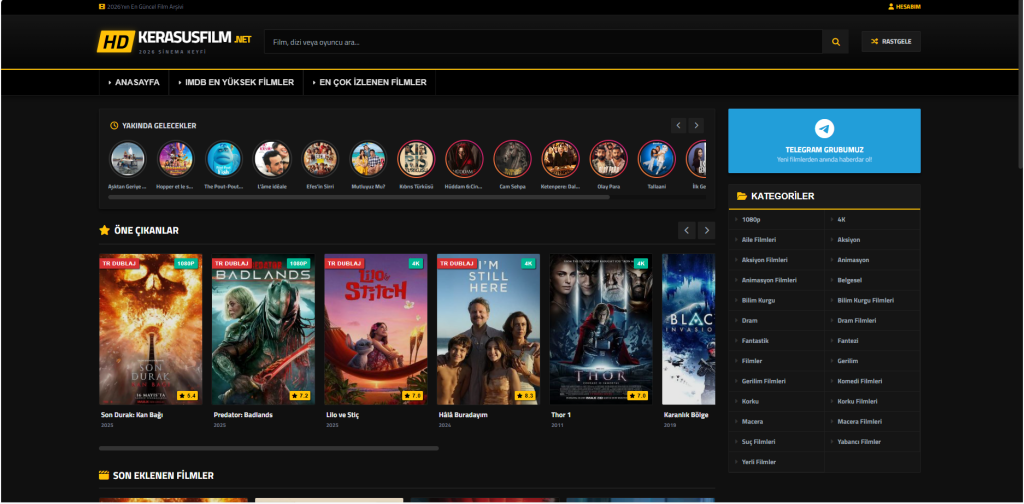The width and height of the screenshot is (1024, 504).
Task: Open the Son Durak: Kan Bağı poster
Action: (x=151, y=330)
